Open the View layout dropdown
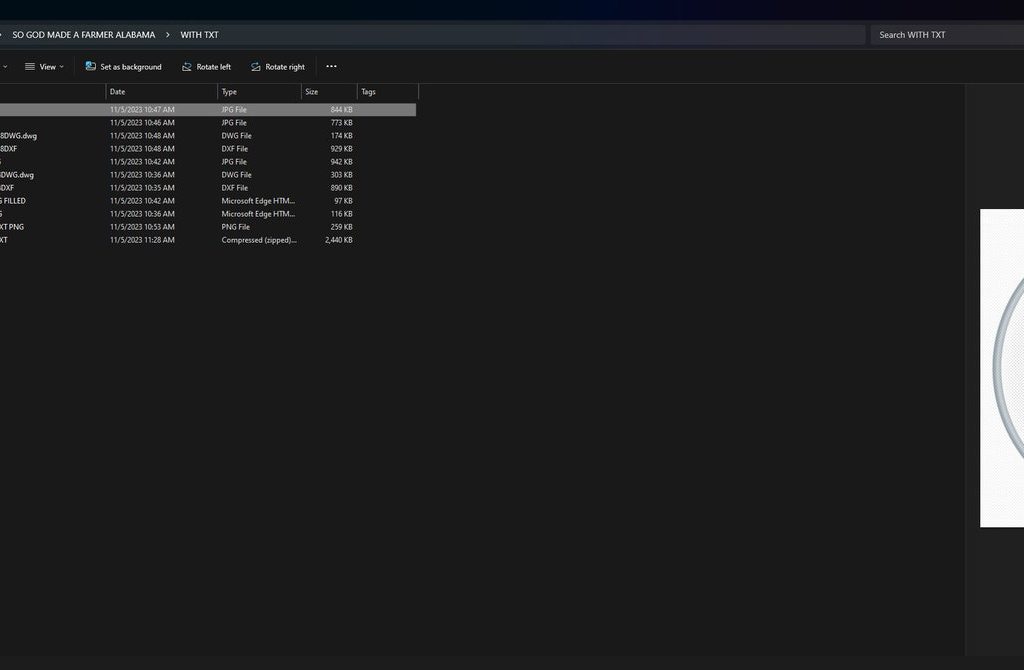This screenshot has height=670, width=1024. pos(44,67)
